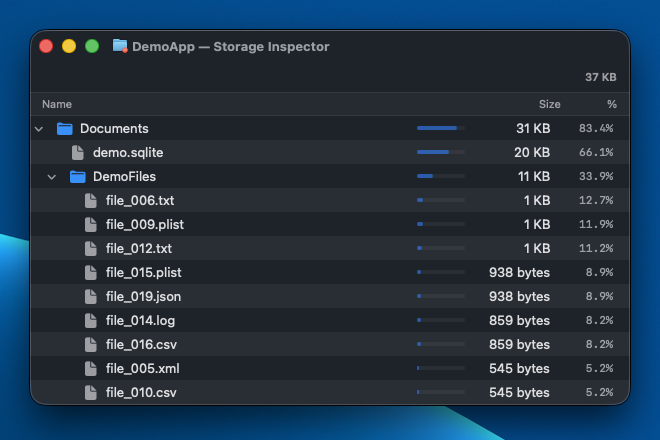
Task: Click 859 bytes size of file_016.csv
Action: (519, 344)
